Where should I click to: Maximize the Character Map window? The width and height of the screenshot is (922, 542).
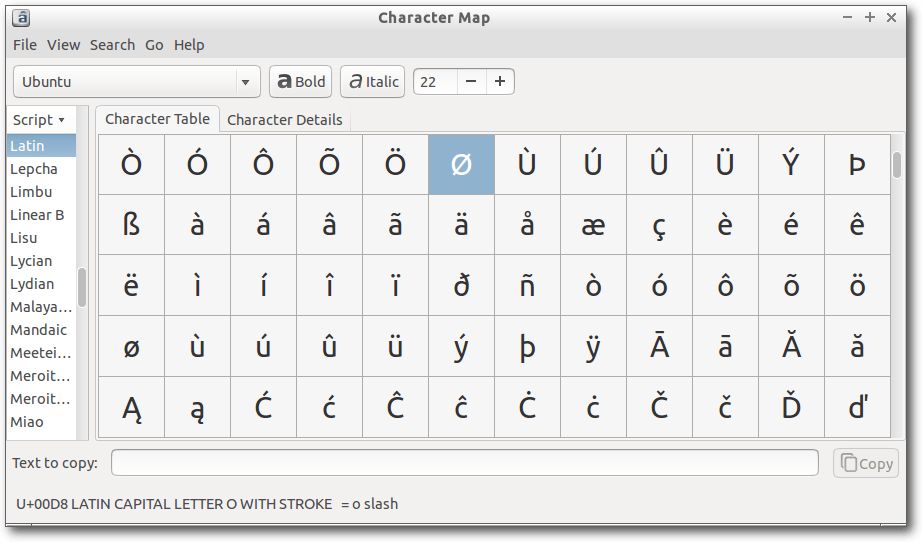[870, 17]
